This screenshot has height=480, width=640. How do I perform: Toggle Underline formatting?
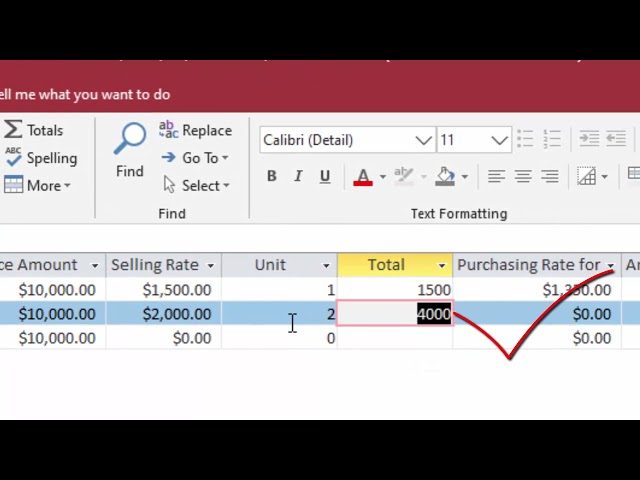(x=325, y=176)
